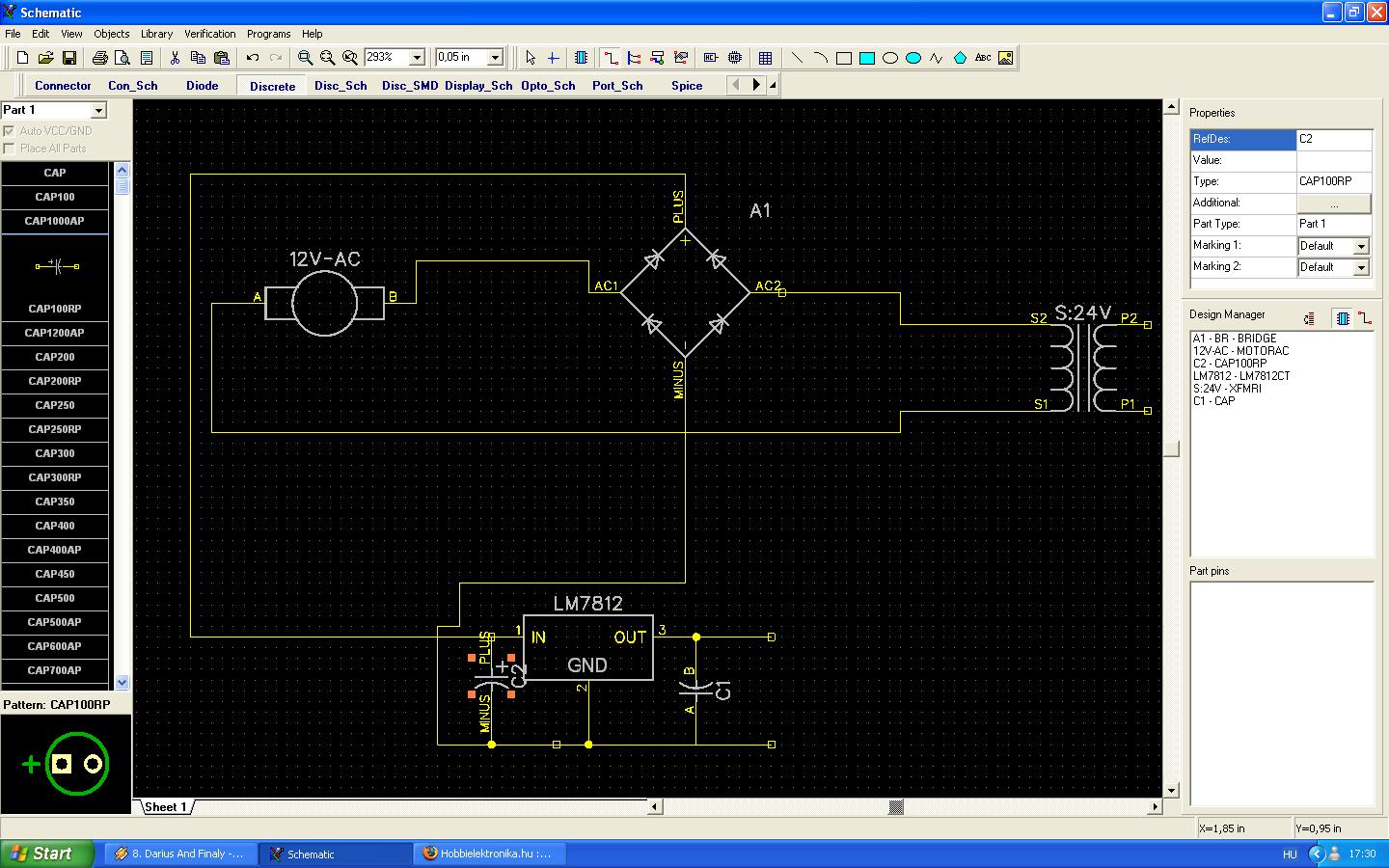Paste from clipboard using the toolbar icon

(221, 58)
